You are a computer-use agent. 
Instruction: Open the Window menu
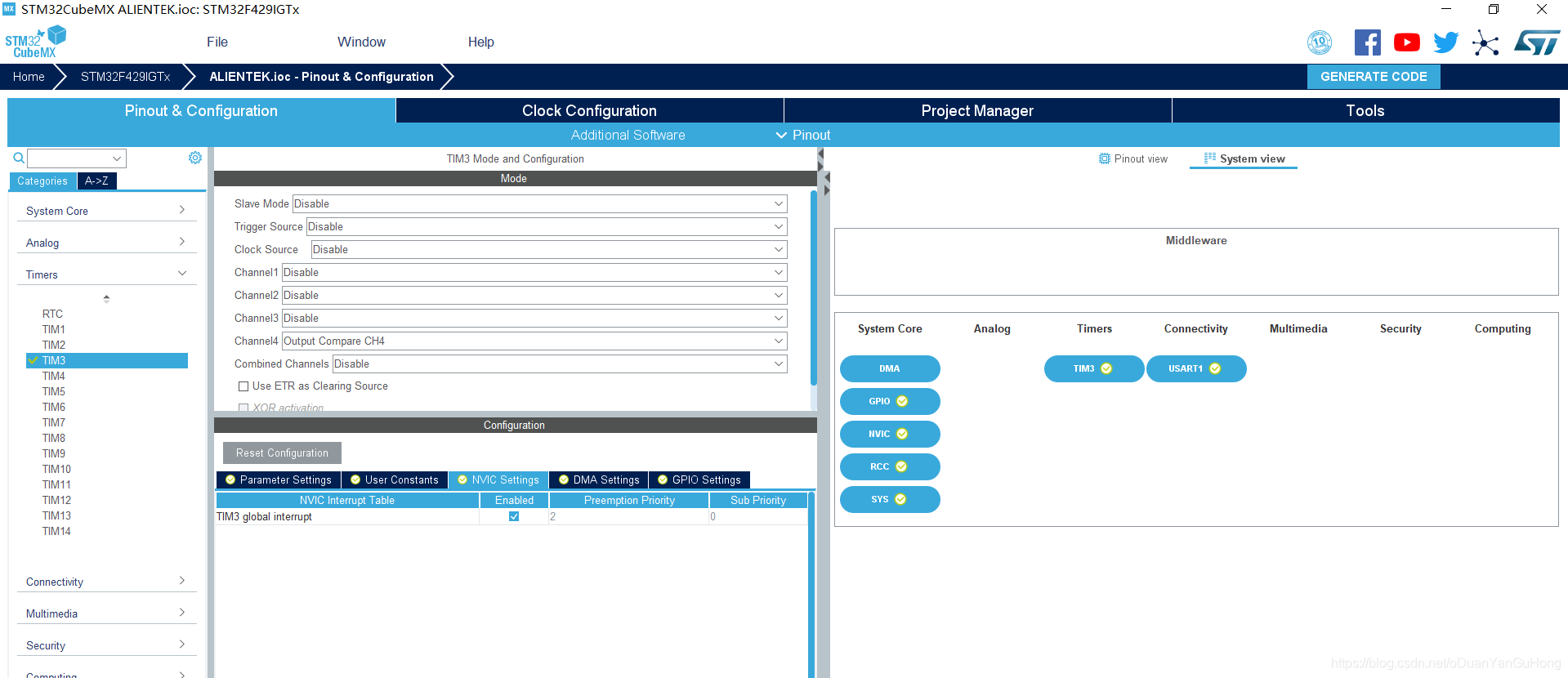pos(361,42)
